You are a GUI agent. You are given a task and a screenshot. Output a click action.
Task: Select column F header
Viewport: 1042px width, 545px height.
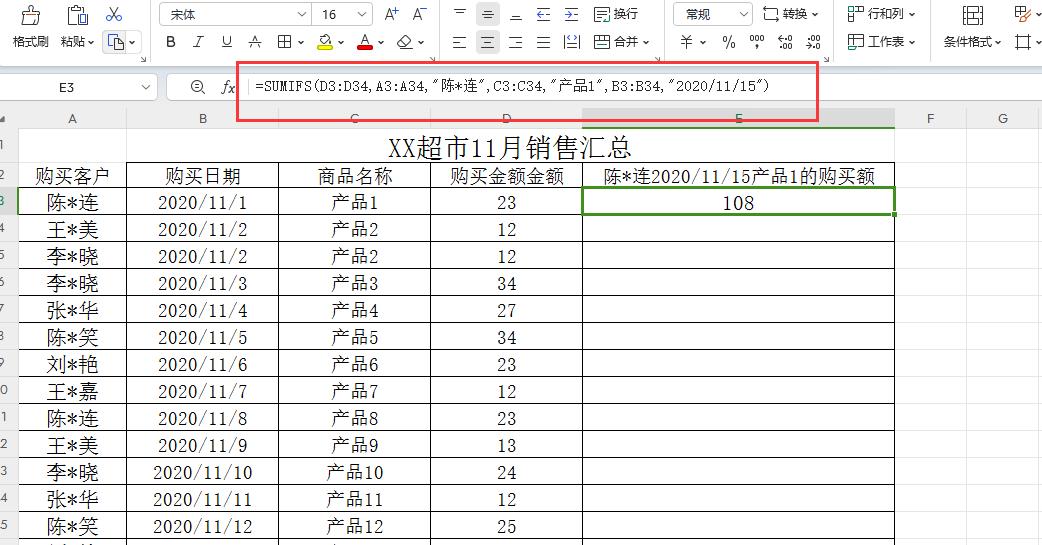tap(930, 118)
